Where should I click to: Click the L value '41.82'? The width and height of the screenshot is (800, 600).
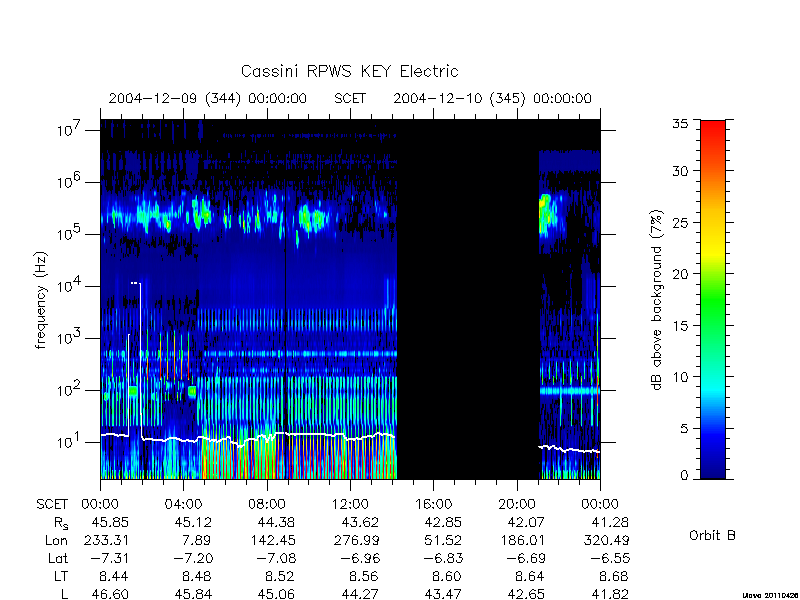[x=610, y=594]
